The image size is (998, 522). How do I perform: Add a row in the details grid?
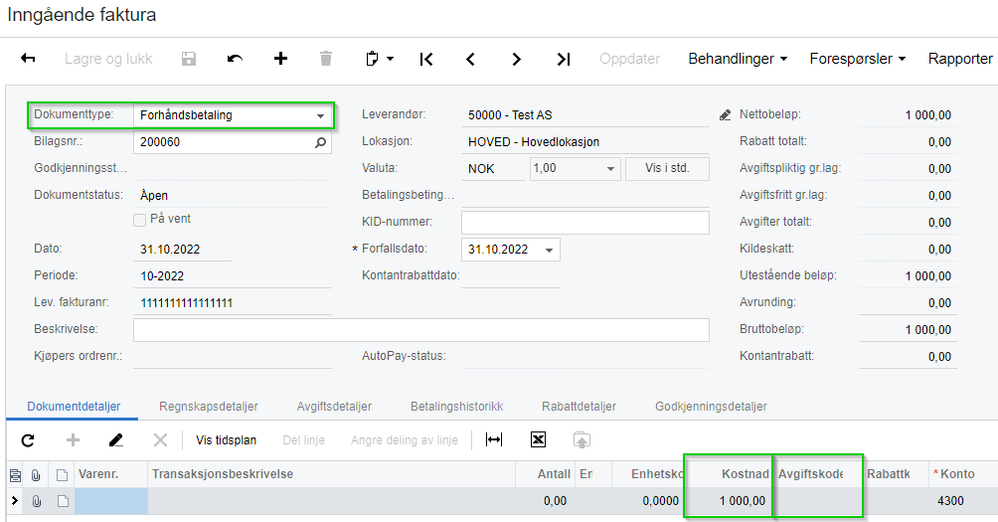pos(73,440)
